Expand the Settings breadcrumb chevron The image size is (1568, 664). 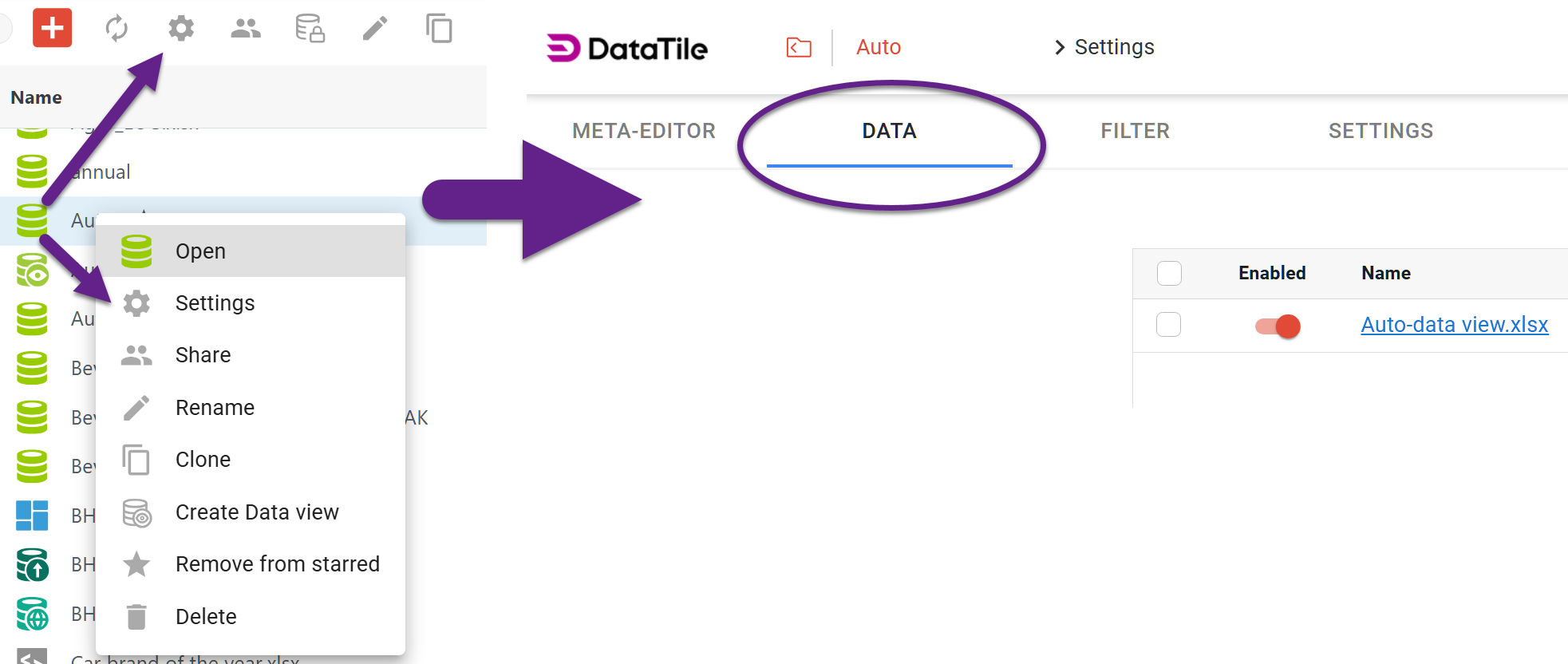(1059, 48)
